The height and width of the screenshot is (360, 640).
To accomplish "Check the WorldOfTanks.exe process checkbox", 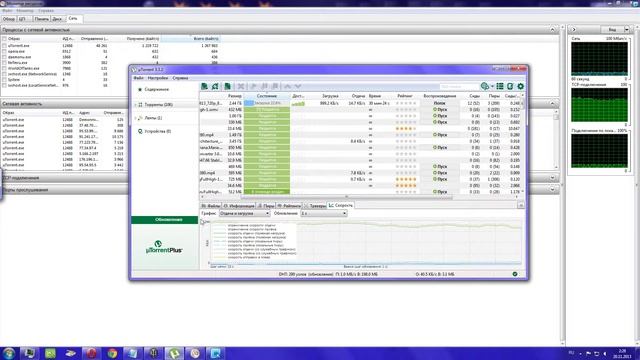I will tap(4, 69).
